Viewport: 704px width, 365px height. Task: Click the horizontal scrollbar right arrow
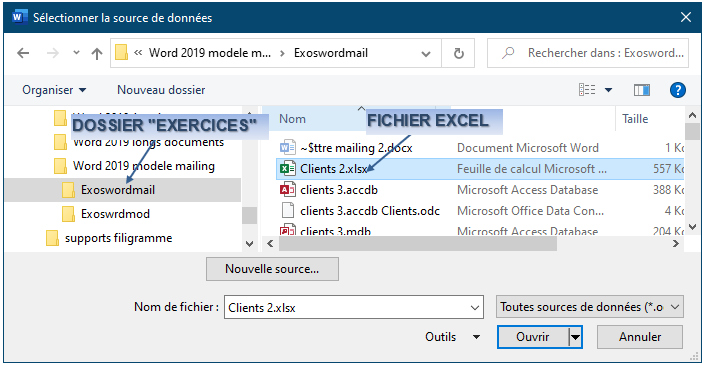coord(676,243)
